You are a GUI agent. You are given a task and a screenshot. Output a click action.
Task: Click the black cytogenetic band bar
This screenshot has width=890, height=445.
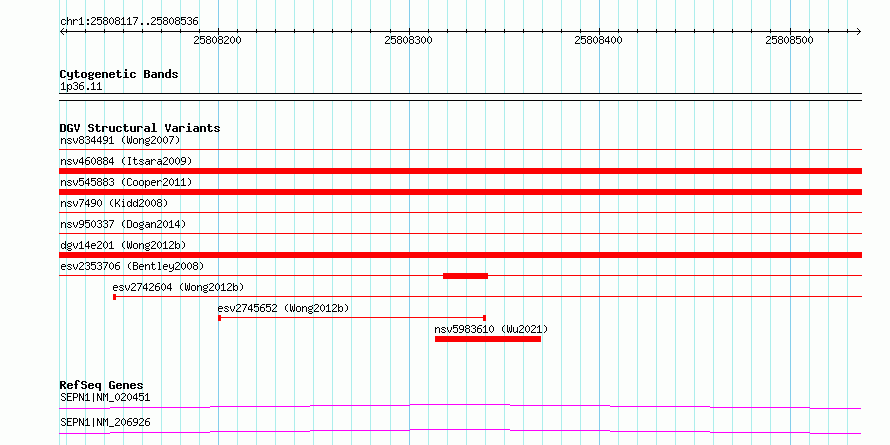click(460, 97)
